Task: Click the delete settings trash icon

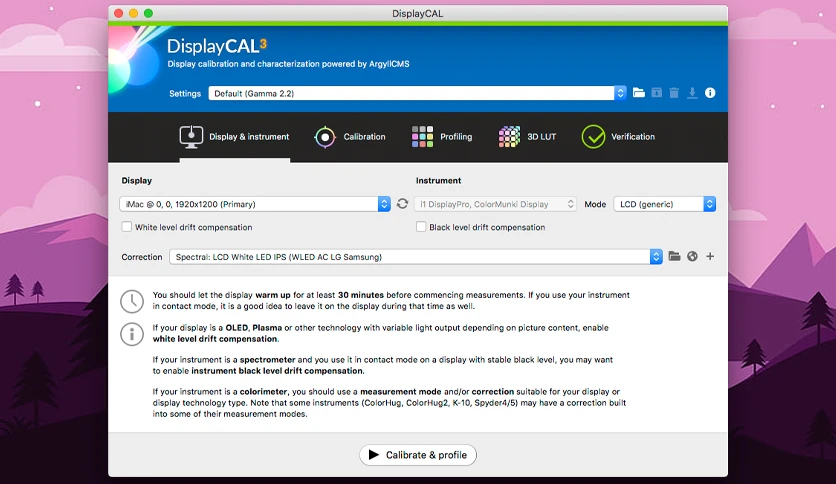Action: (674, 93)
